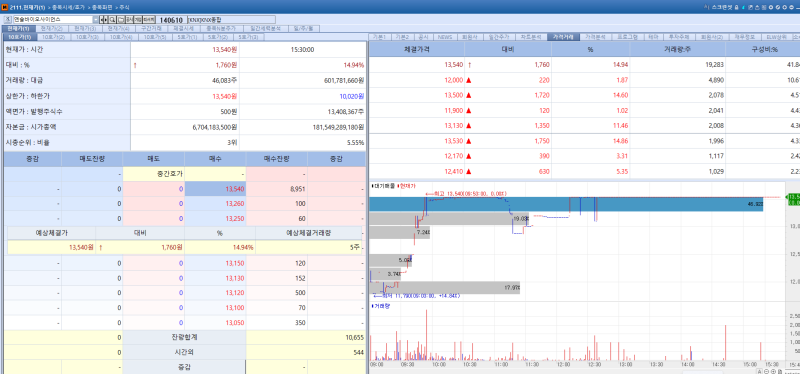
Task: Click the stock name input 엔솔바이오사이언스
Action: [x=53, y=19]
